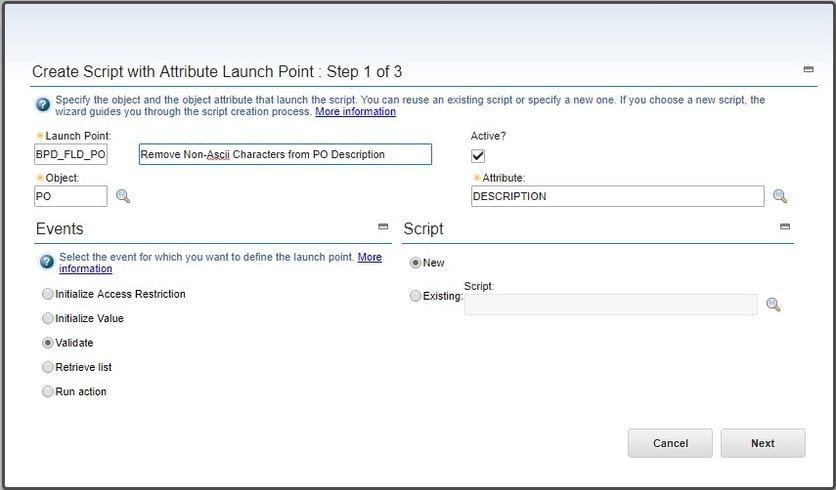The image size is (836, 490).
Task: Select Run action event
Action: click(x=48, y=392)
